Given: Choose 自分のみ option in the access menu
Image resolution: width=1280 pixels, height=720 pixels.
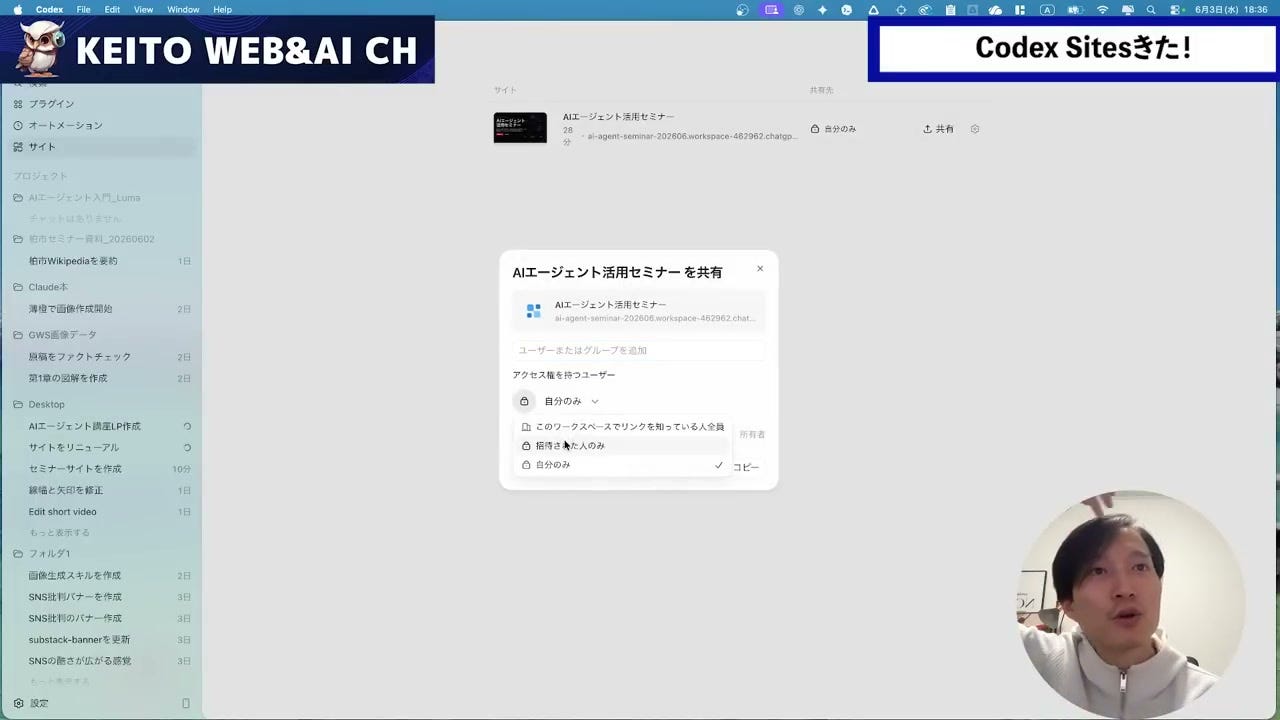Looking at the screenshot, I should (622, 465).
